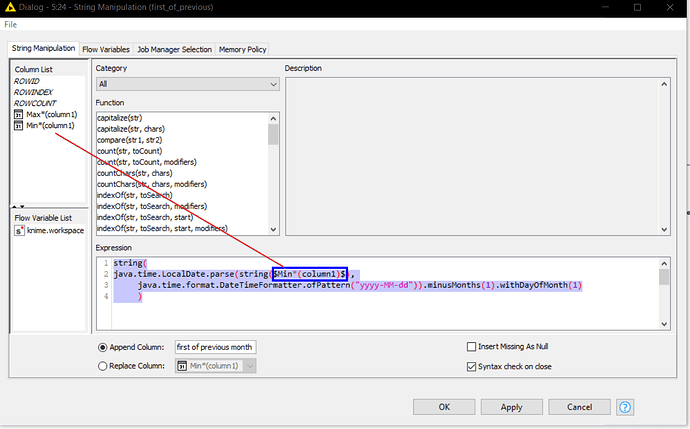Enable Insert Missing As Null checkbox
690x429 pixels.
(x=472, y=347)
